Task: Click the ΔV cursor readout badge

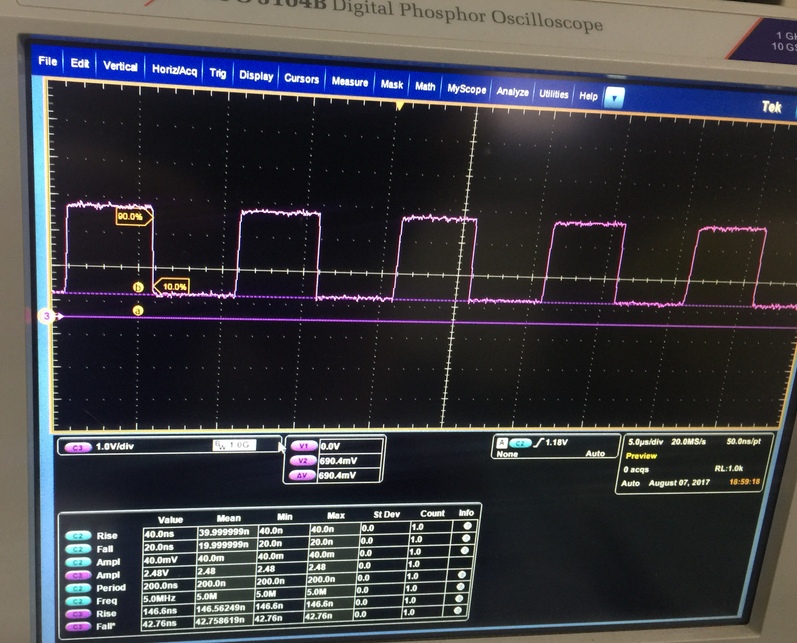Action: click(x=302, y=476)
